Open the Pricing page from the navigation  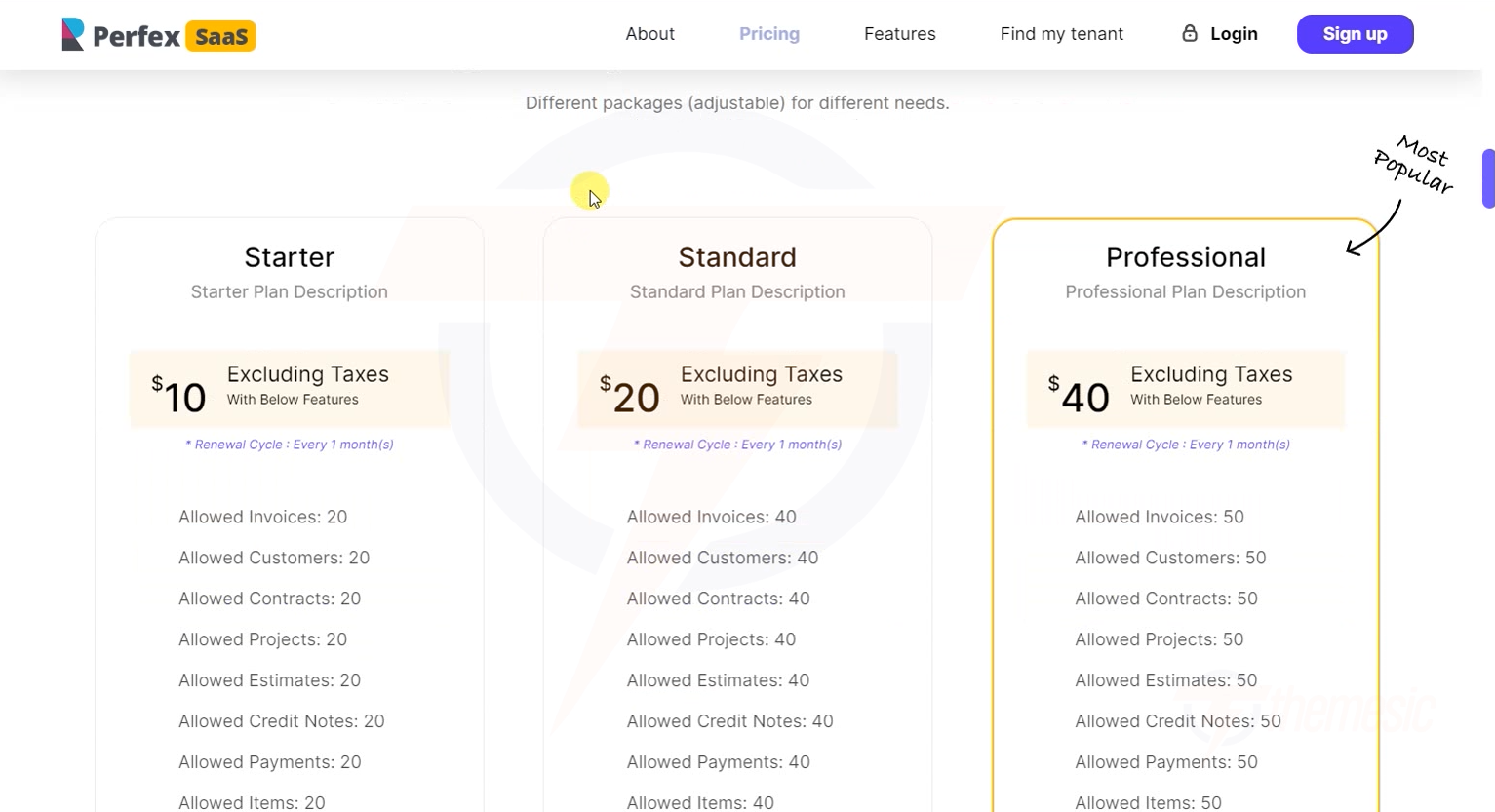[769, 33]
